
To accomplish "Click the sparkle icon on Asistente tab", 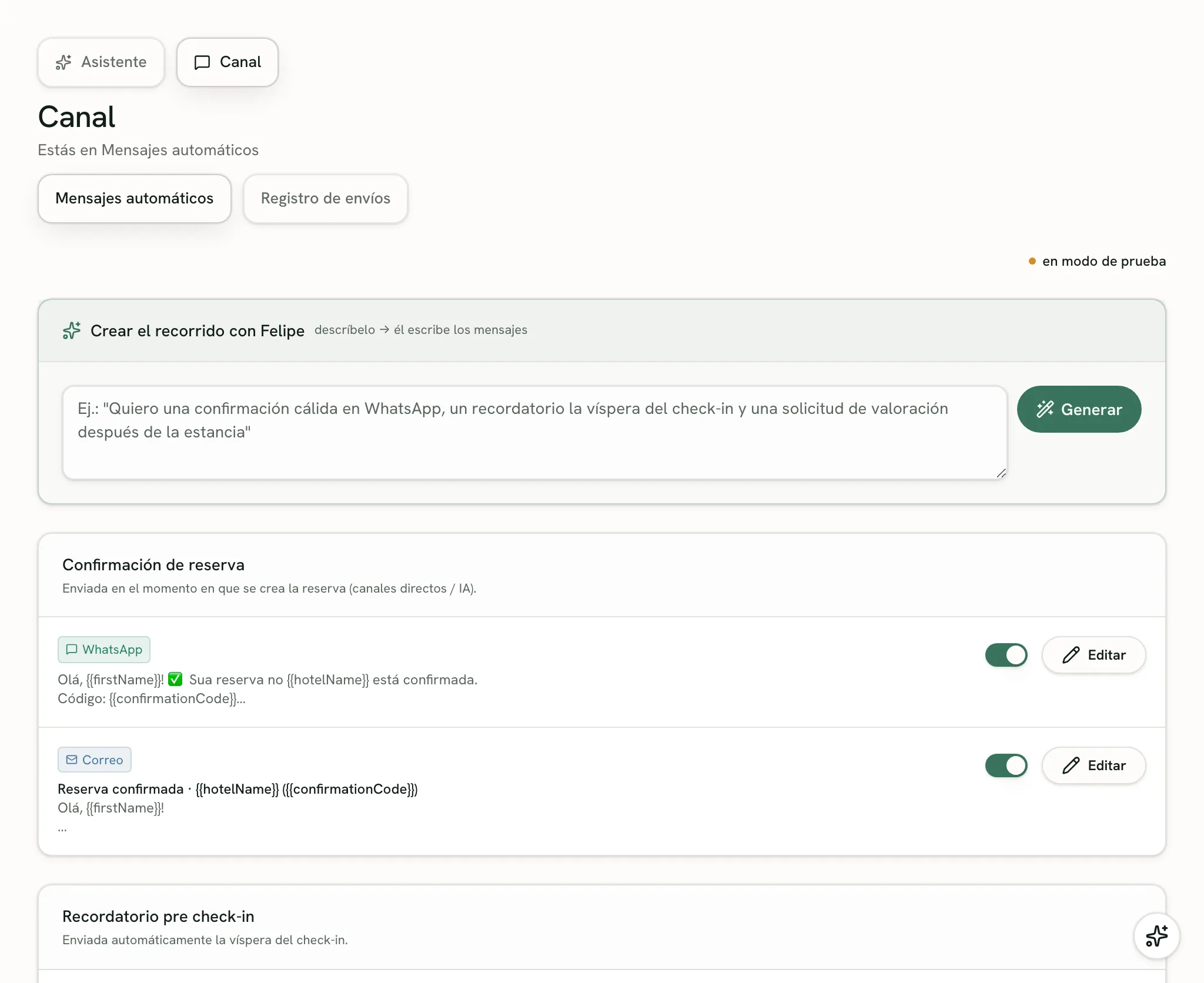I will 63,62.
